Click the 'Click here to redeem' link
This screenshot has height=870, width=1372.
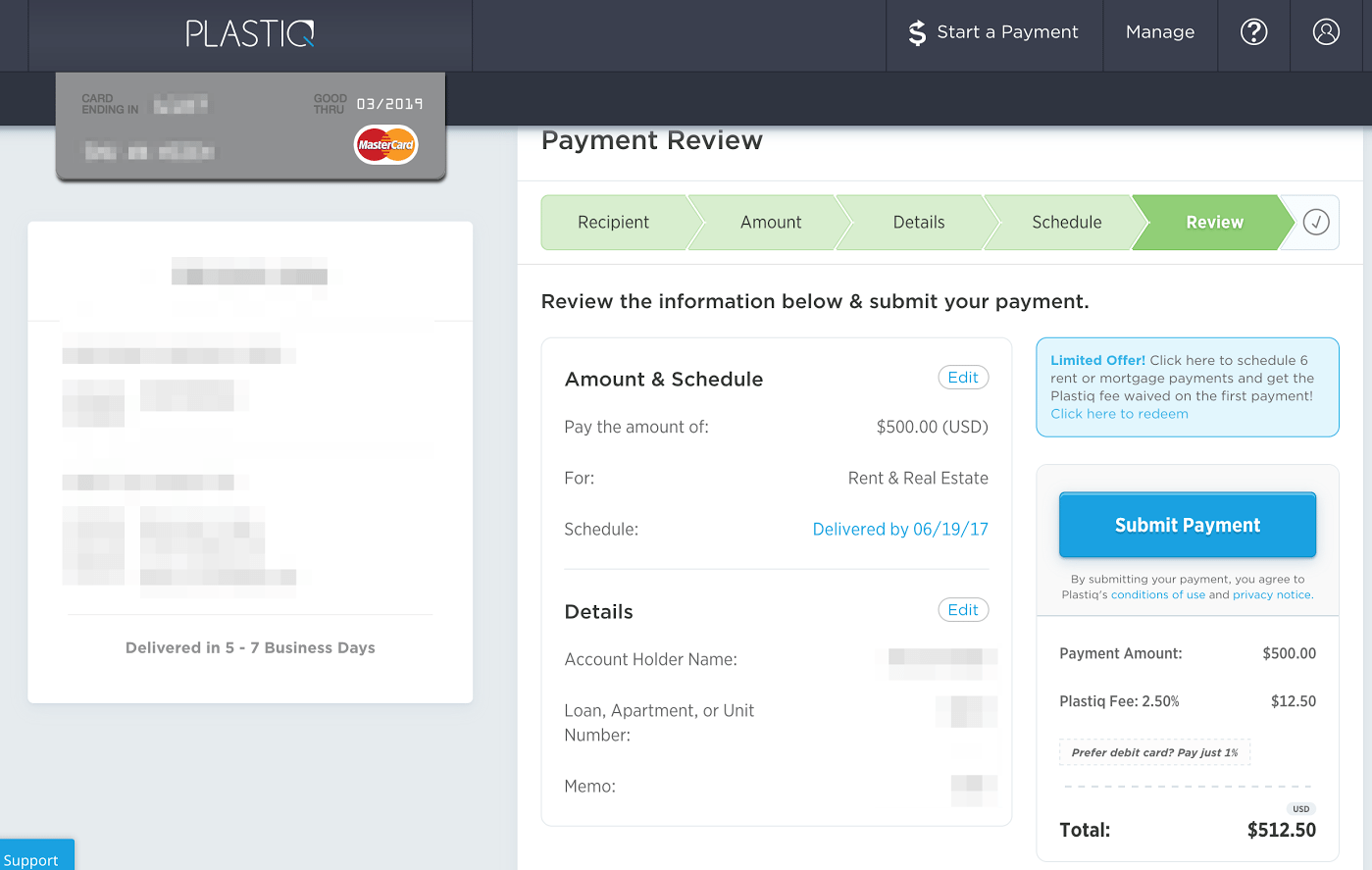[1119, 414]
